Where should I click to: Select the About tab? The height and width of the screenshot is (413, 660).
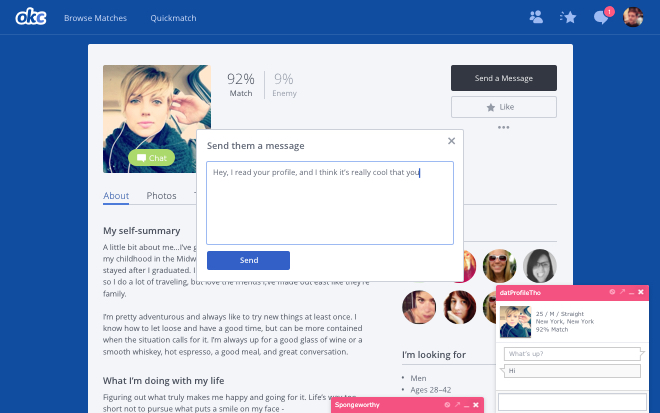tap(116, 196)
